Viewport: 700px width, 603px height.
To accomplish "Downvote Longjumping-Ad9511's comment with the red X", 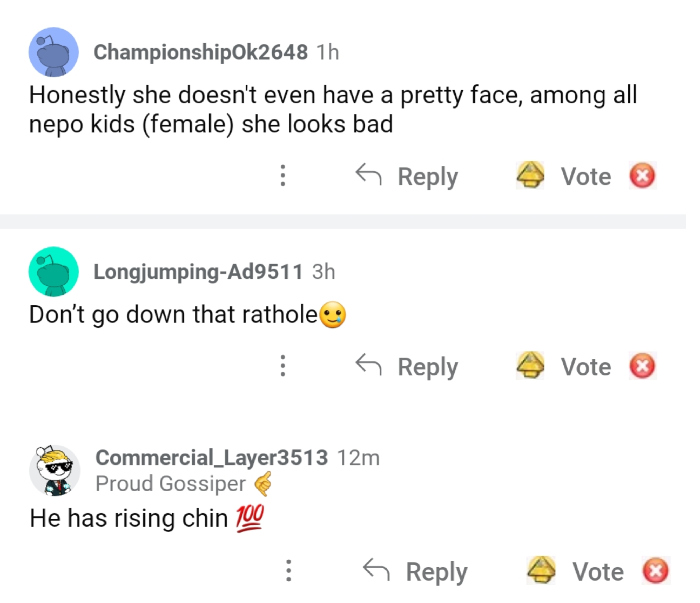I will (642, 367).
